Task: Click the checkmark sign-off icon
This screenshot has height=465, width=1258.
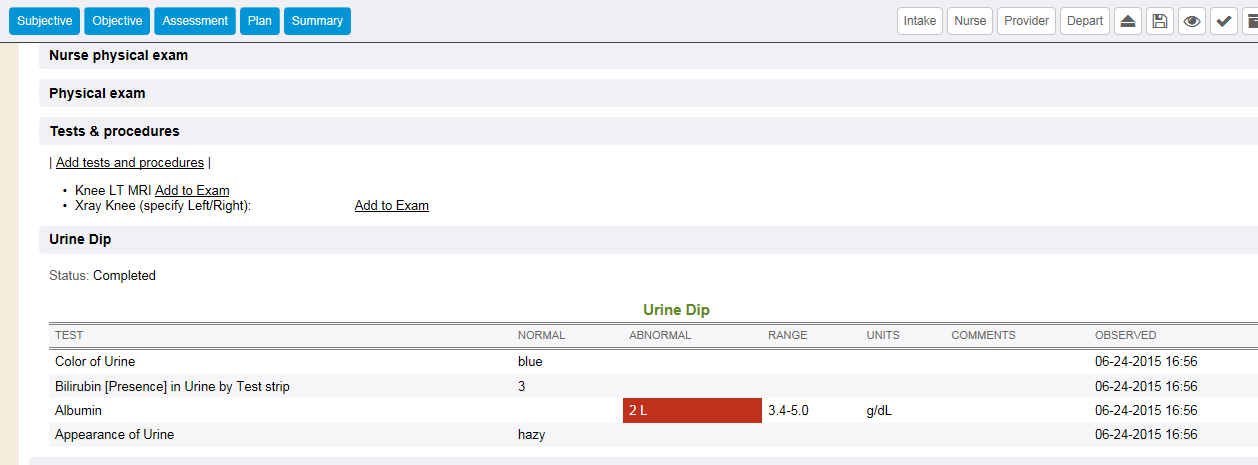Action: click(1224, 21)
